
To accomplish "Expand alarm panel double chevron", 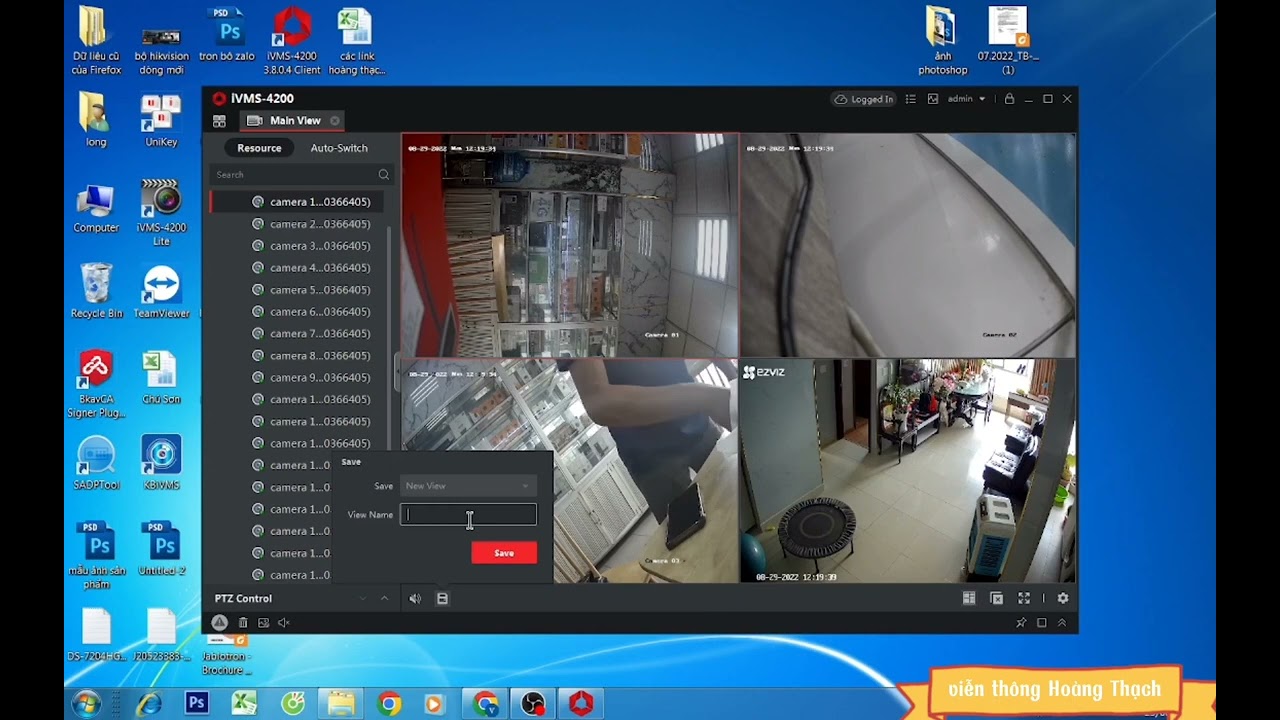I will 1061,623.
